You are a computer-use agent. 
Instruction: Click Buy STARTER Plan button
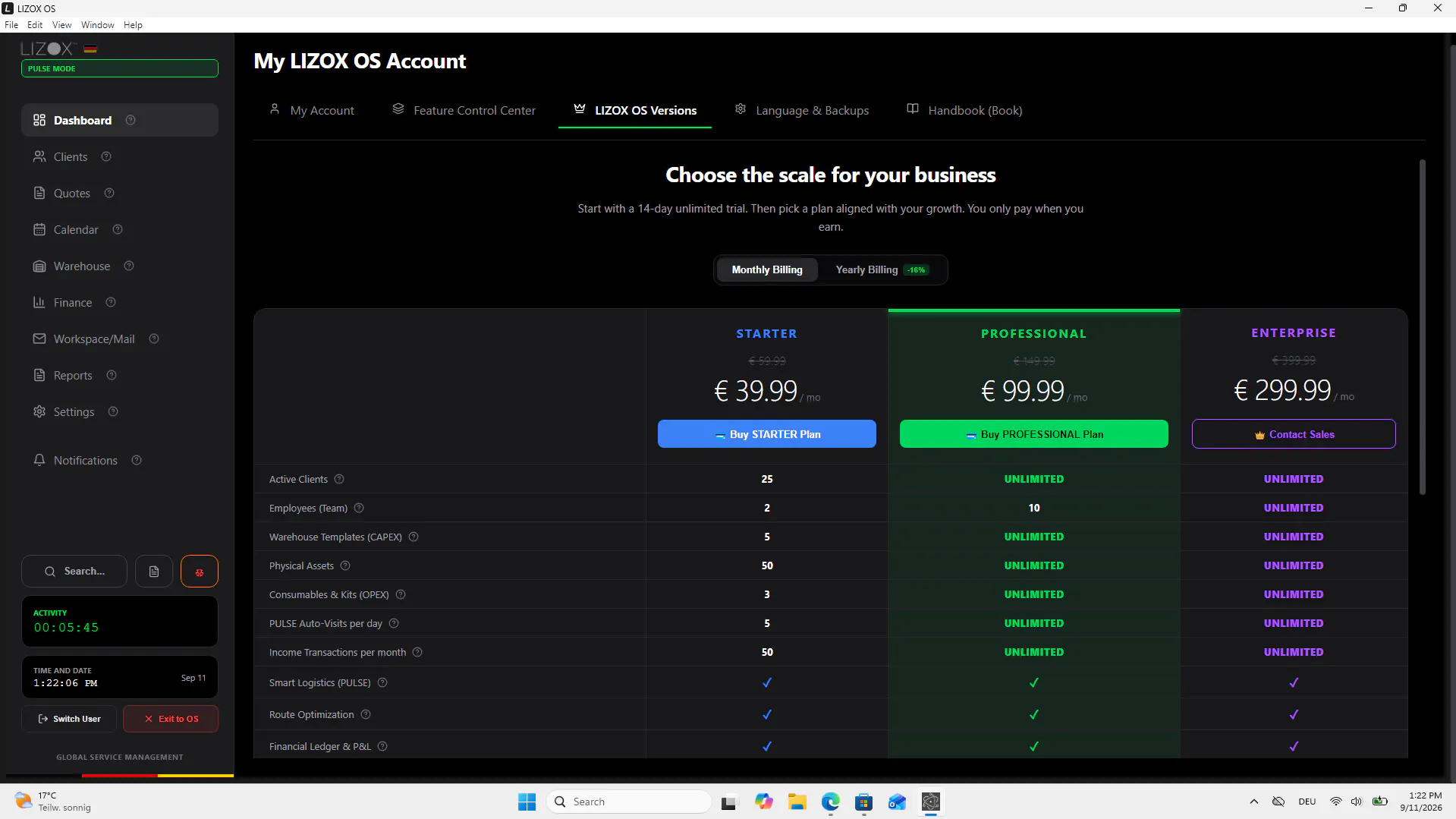tap(767, 434)
